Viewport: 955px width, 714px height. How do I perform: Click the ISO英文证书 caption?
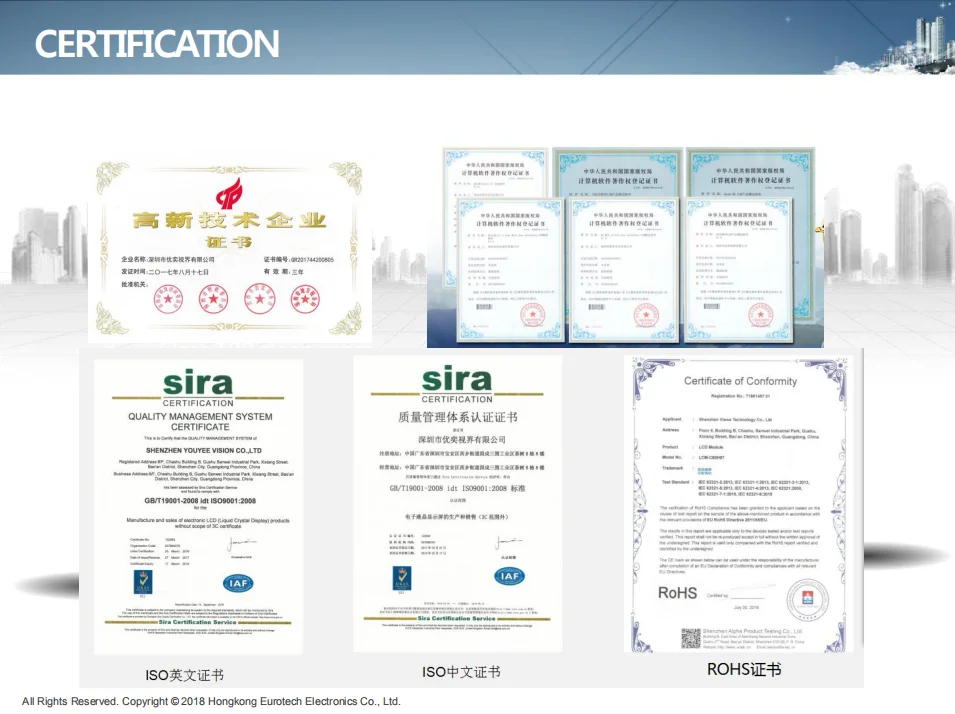[185, 676]
